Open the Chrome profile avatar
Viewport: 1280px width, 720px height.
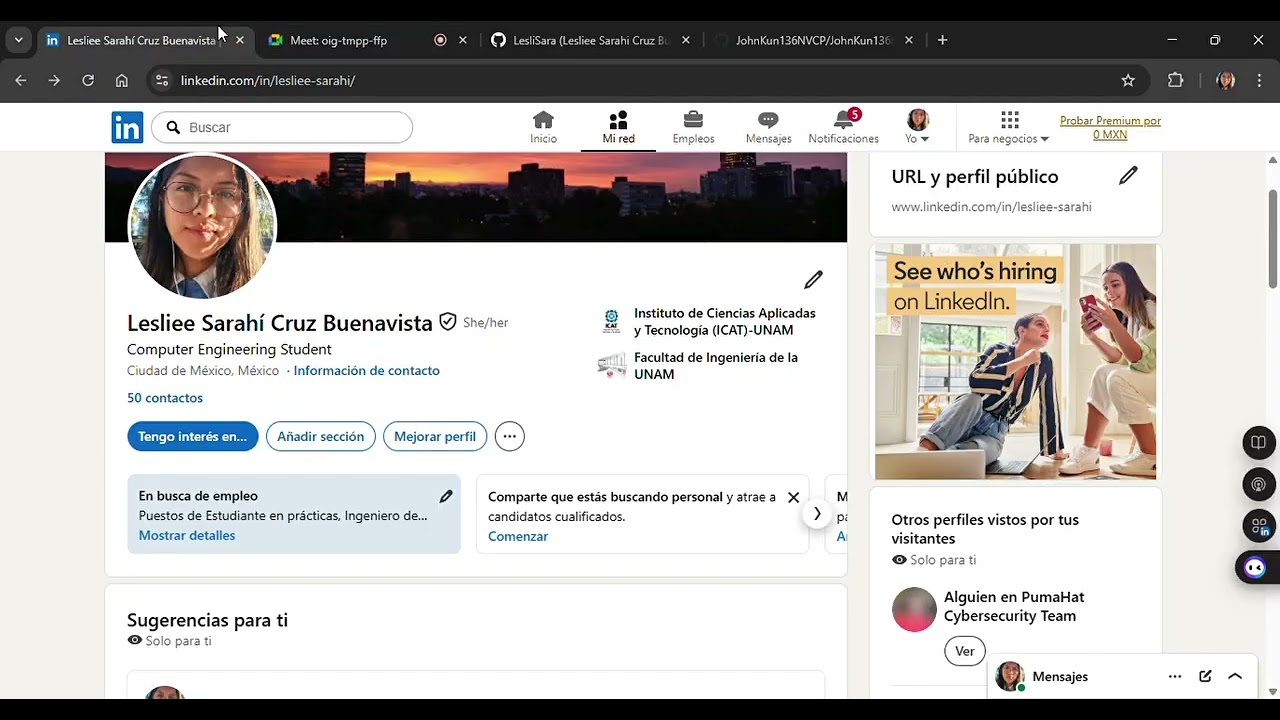(x=1226, y=80)
